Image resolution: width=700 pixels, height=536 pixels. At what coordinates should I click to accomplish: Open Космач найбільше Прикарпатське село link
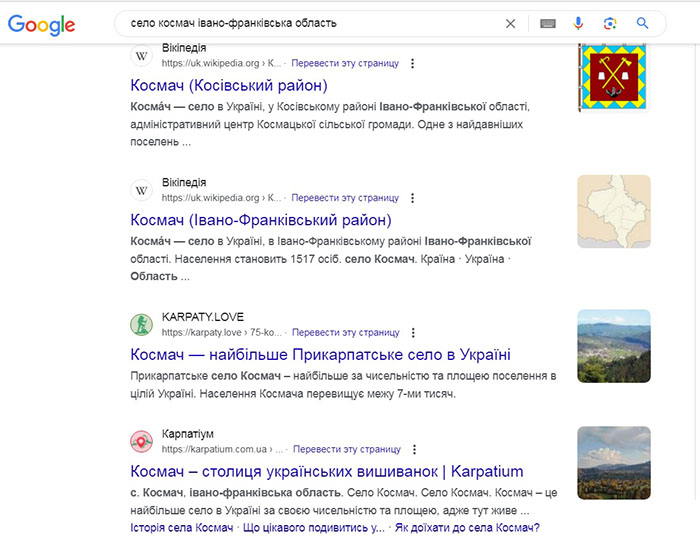pyautogui.click(x=320, y=354)
